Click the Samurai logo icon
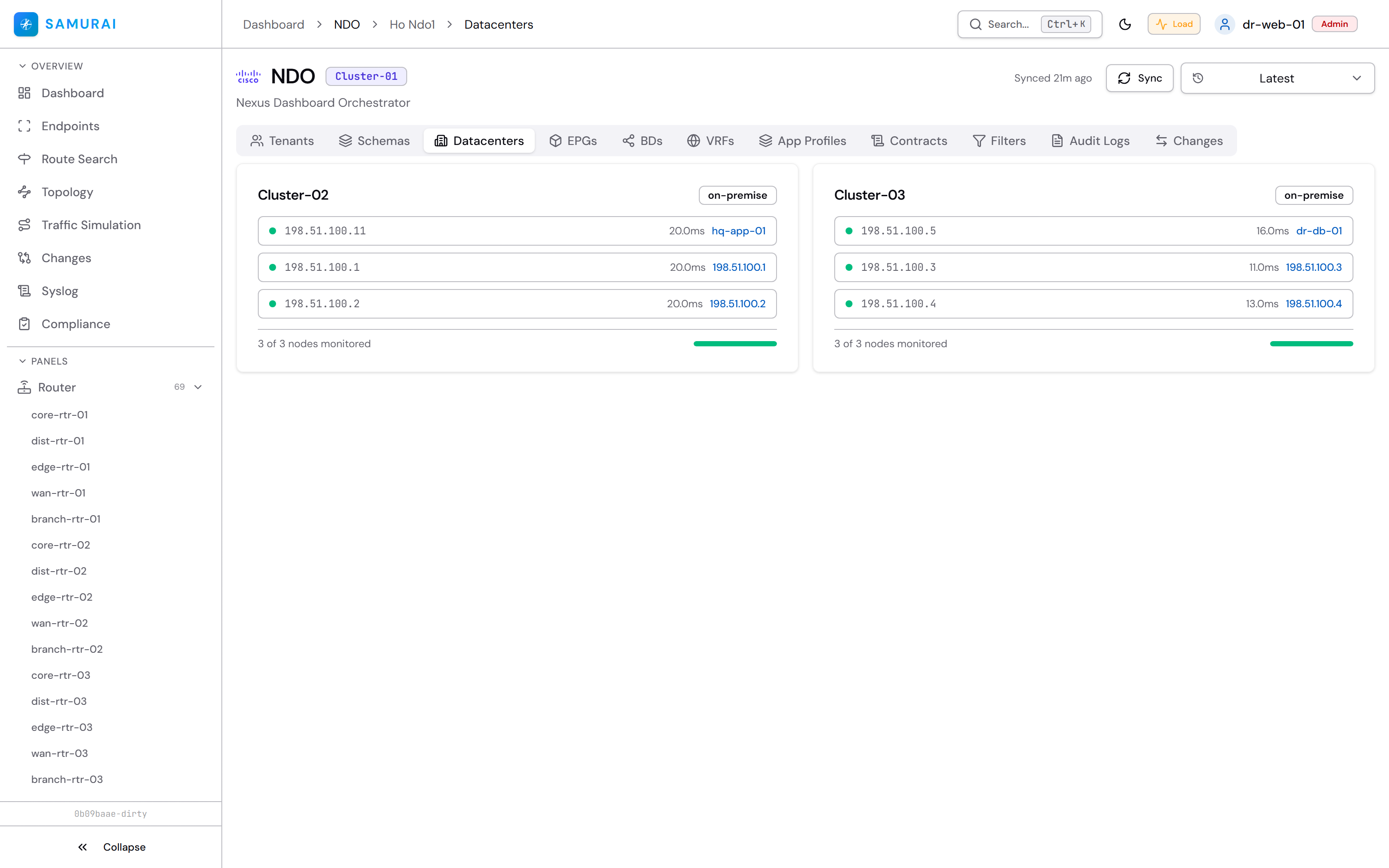 coord(26,24)
